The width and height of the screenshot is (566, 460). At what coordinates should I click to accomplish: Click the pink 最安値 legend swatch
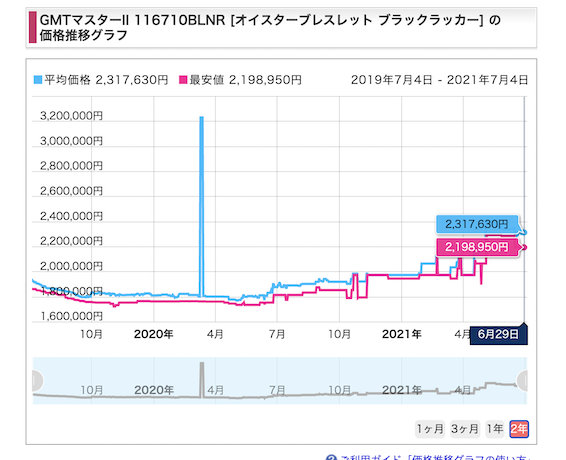(183, 80)
